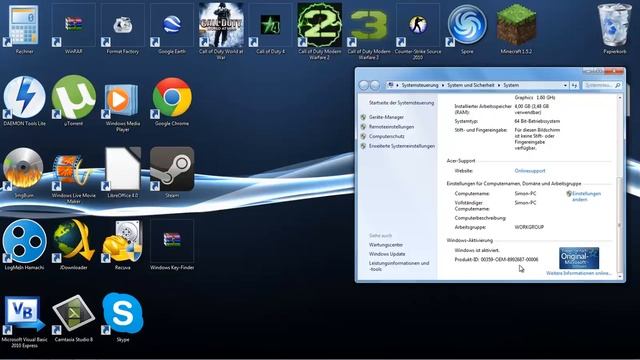
Task: Go to Startseite der Systemsteuerung
Action: 401,103
